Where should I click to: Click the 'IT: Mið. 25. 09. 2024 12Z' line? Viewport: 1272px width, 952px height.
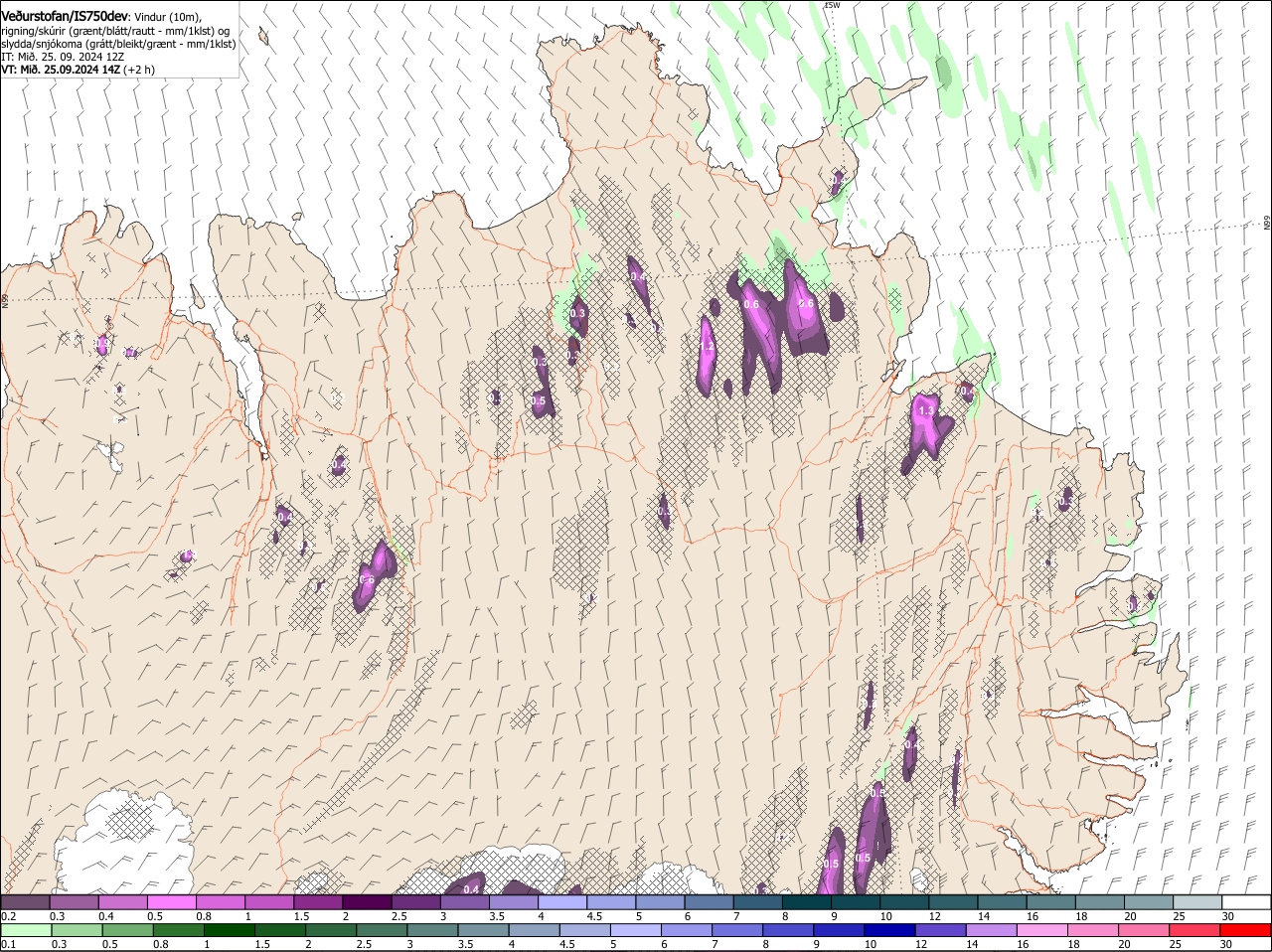click(63, 57)
